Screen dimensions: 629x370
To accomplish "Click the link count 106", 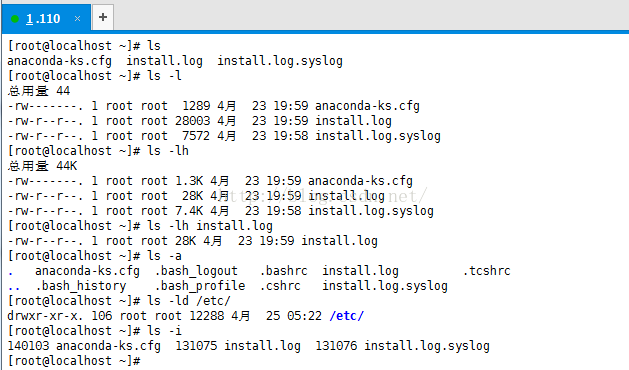I will [x=101, y=316].
